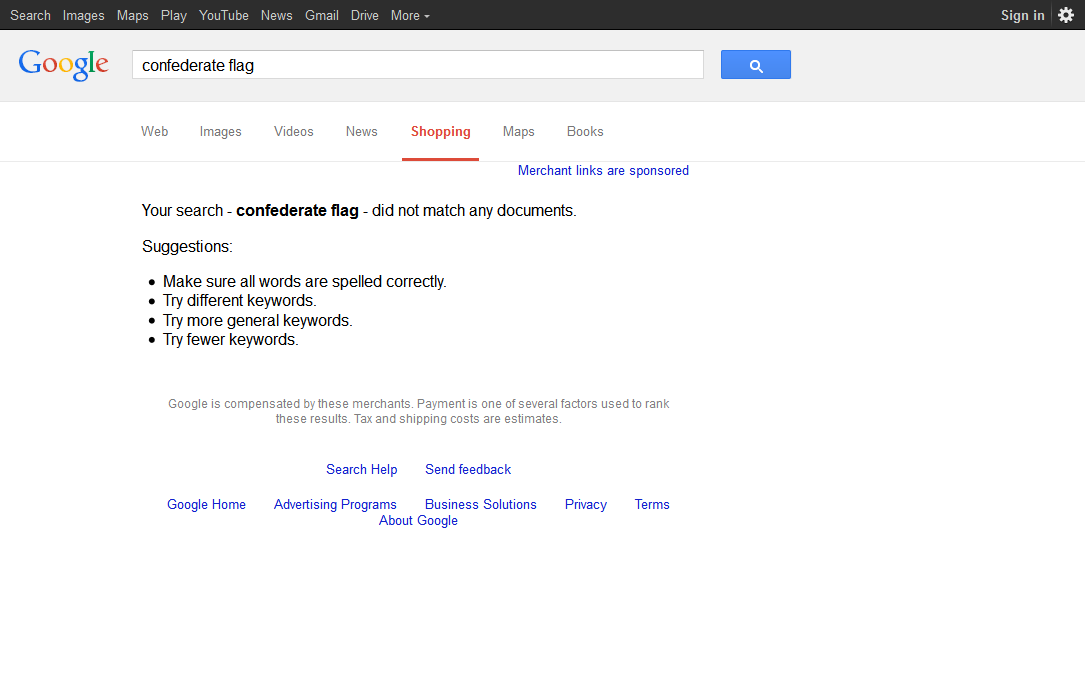The image size is (1085, 698).
Task: Open Maps in the top black bar
Action: pos(132,15)
